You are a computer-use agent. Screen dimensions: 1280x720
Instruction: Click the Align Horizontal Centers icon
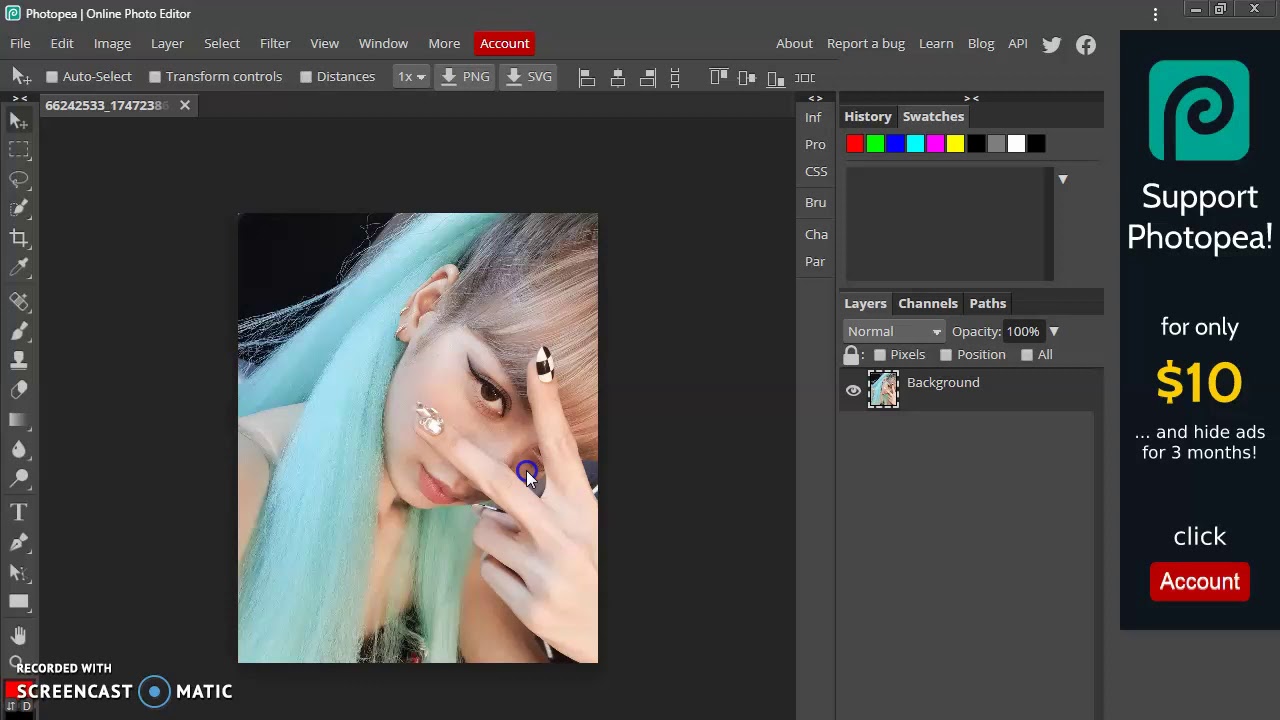(x=618, y=77)
